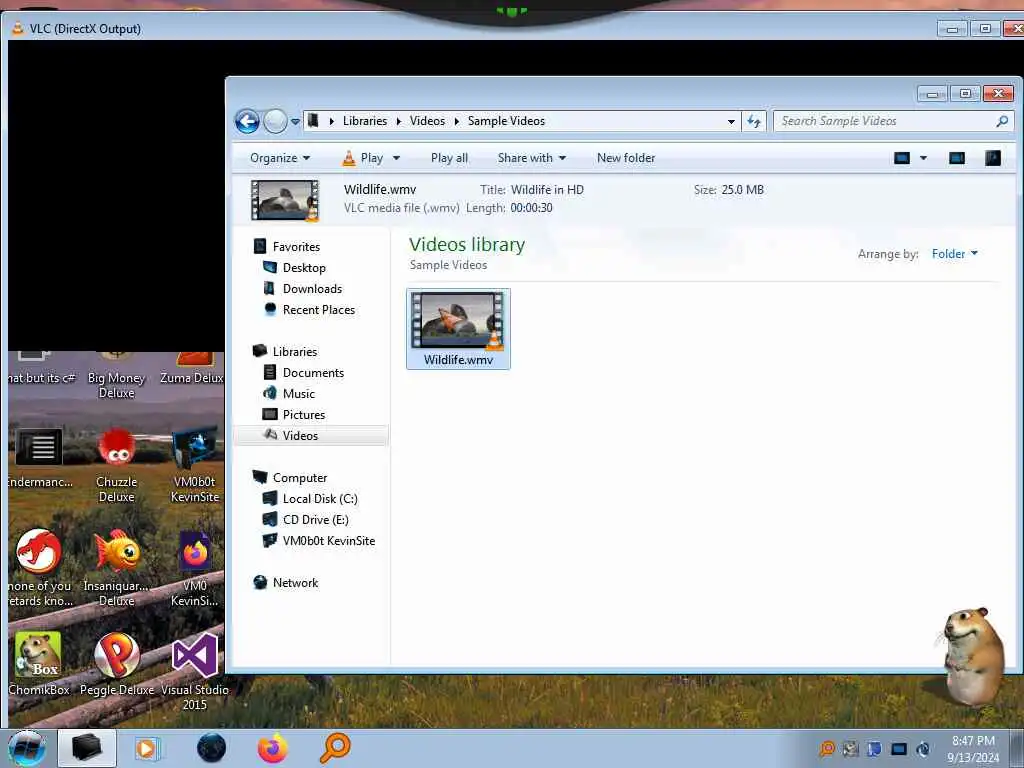Click the Explorer taskbar button
This screenshot has height=768, width=1024.
coord(87,748)
